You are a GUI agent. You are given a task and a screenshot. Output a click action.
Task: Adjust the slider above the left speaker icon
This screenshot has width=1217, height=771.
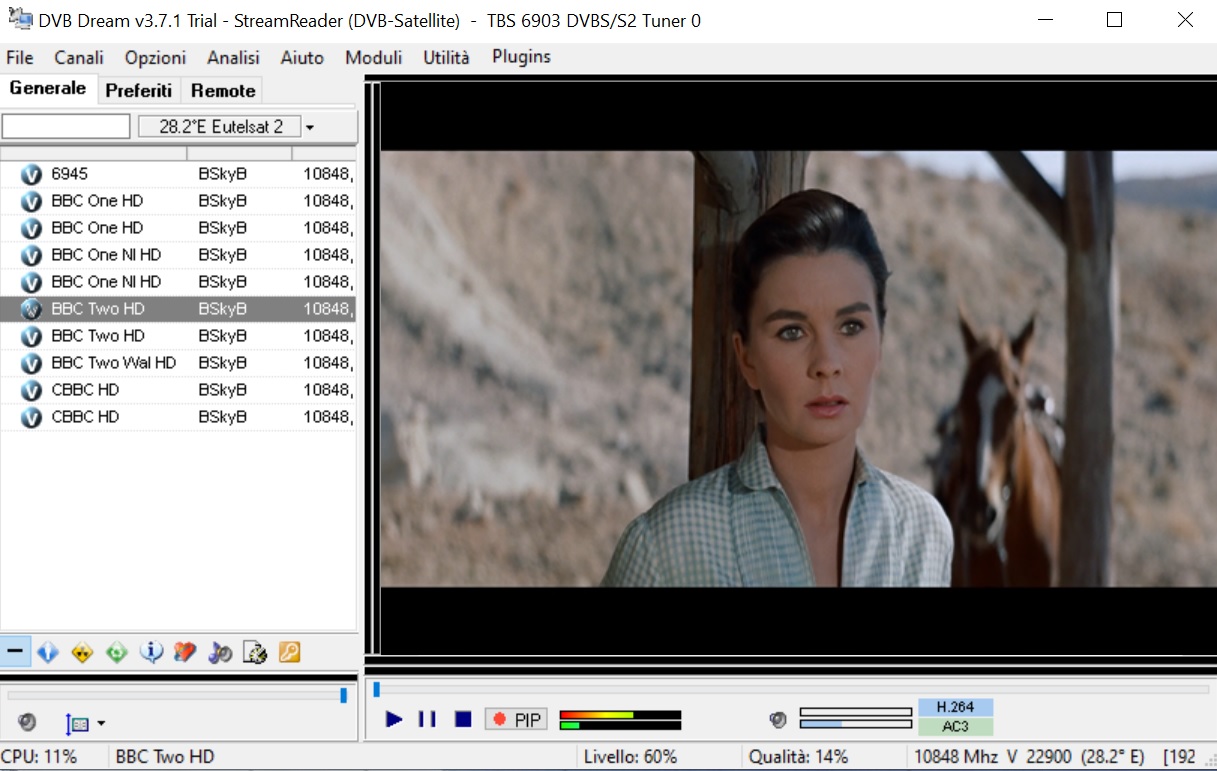pyautogui.click(x=178, y=695)
